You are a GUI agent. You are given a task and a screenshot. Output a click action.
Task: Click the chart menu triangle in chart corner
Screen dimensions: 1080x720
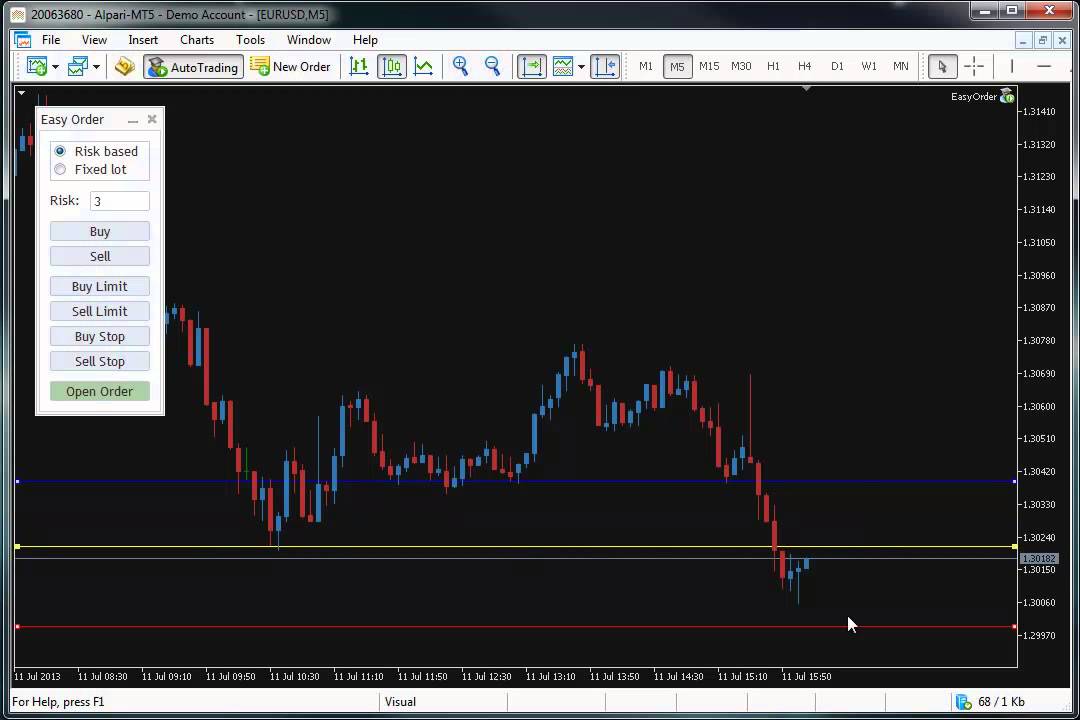point(22,92)
